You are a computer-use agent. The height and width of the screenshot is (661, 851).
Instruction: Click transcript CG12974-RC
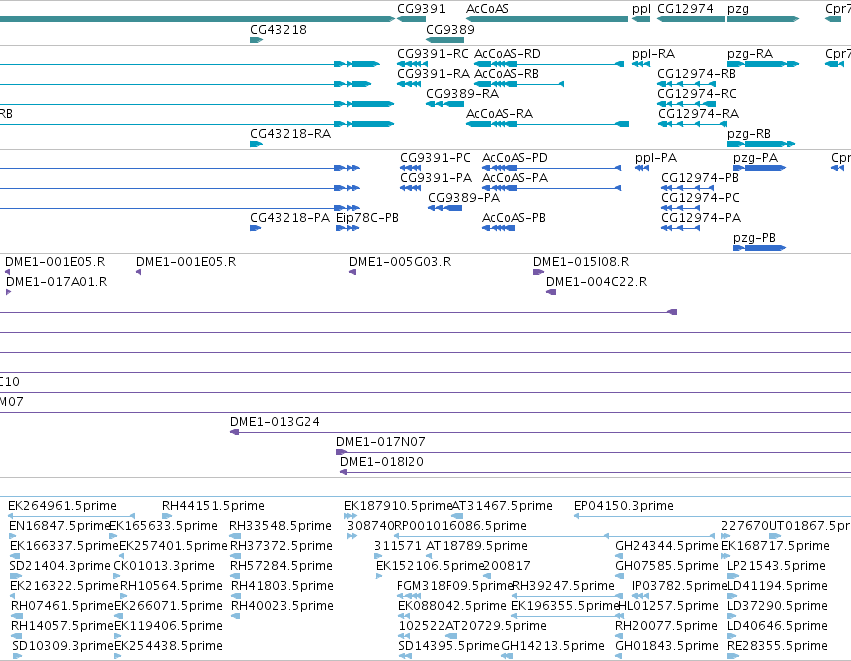(x=697, y=94)
